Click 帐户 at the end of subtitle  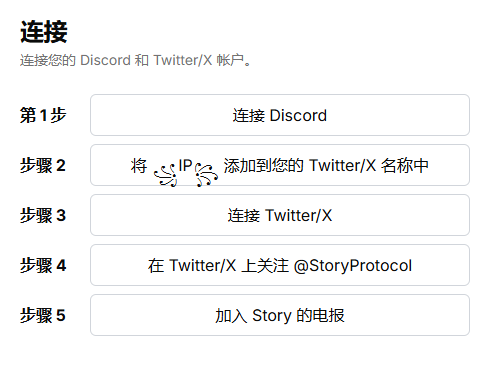coord(230,60)
